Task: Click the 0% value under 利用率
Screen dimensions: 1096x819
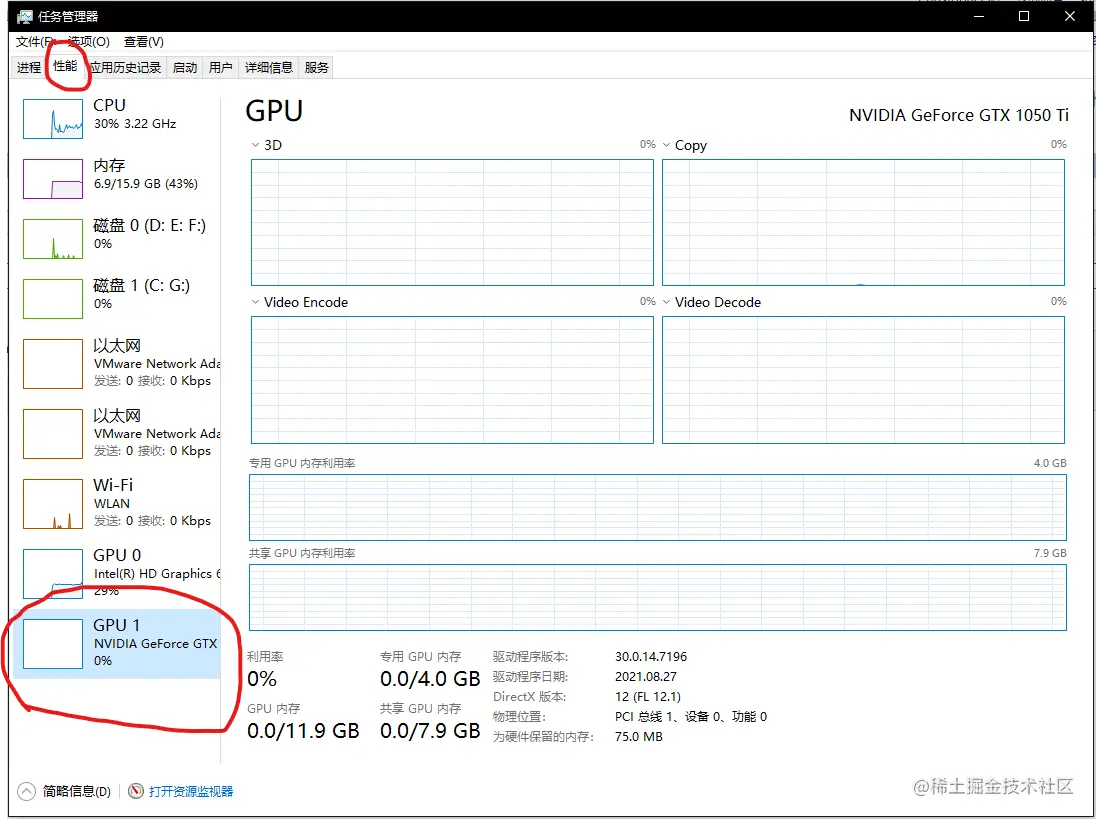Action: [262, 679]
